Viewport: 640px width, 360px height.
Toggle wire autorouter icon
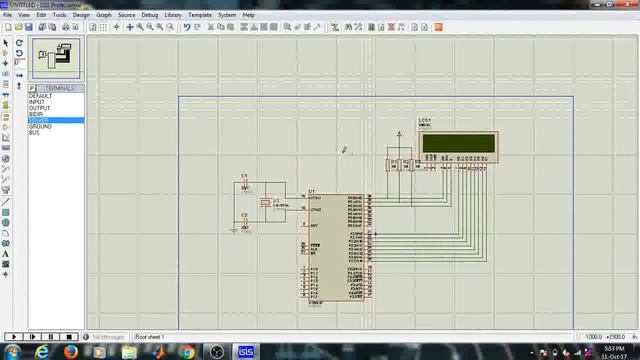pos(335,27)
